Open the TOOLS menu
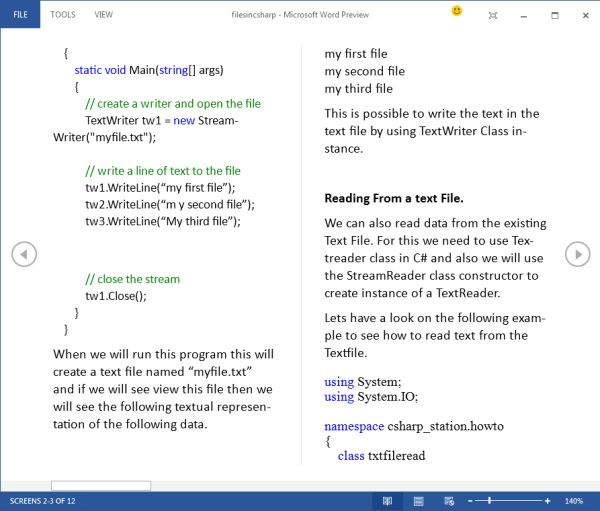 (63, 15)
